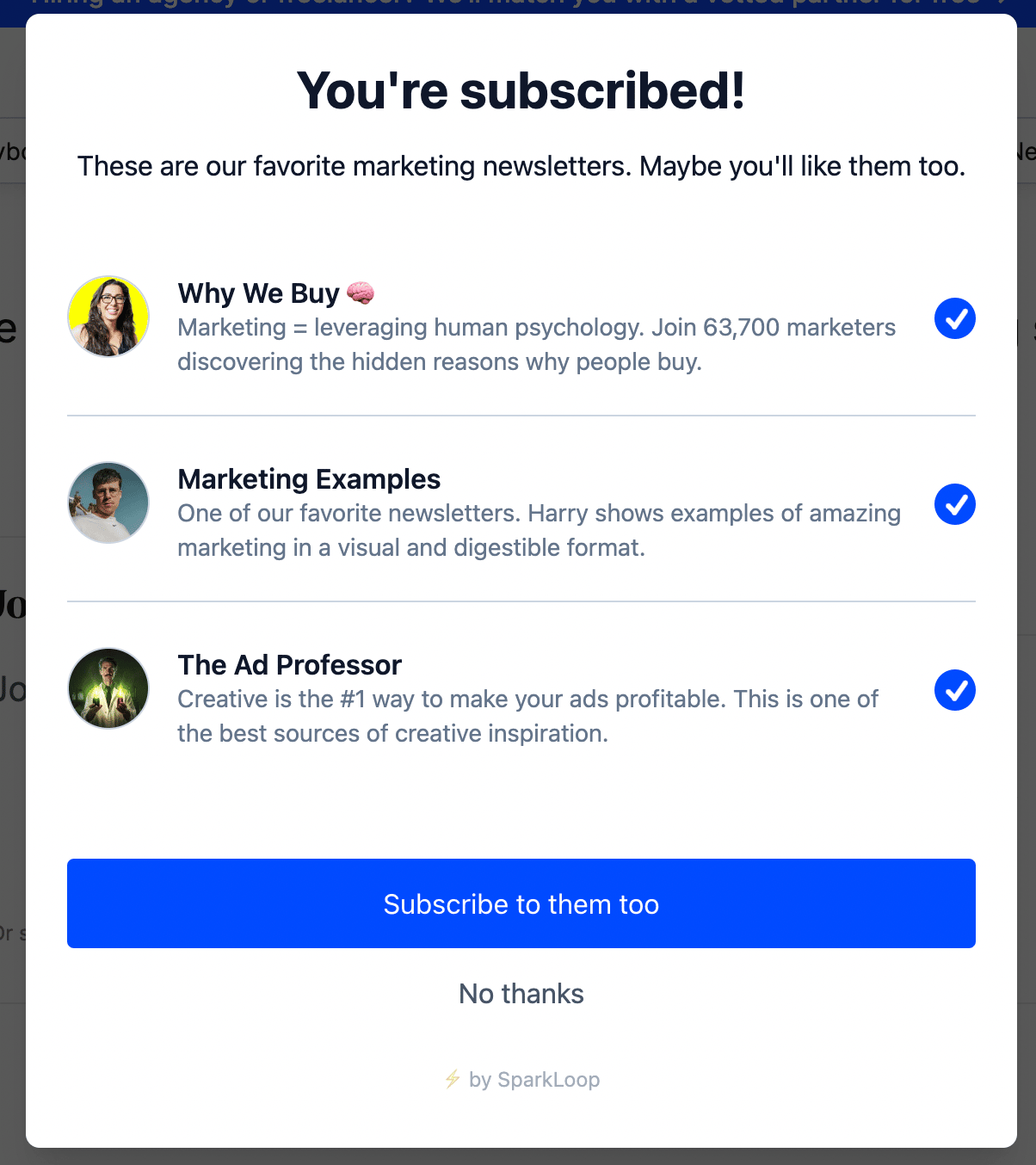This screenshot has width=1036, height=1165.
Task: Click the Marketing Examples author avatar
Action: (x=108, y=502)
